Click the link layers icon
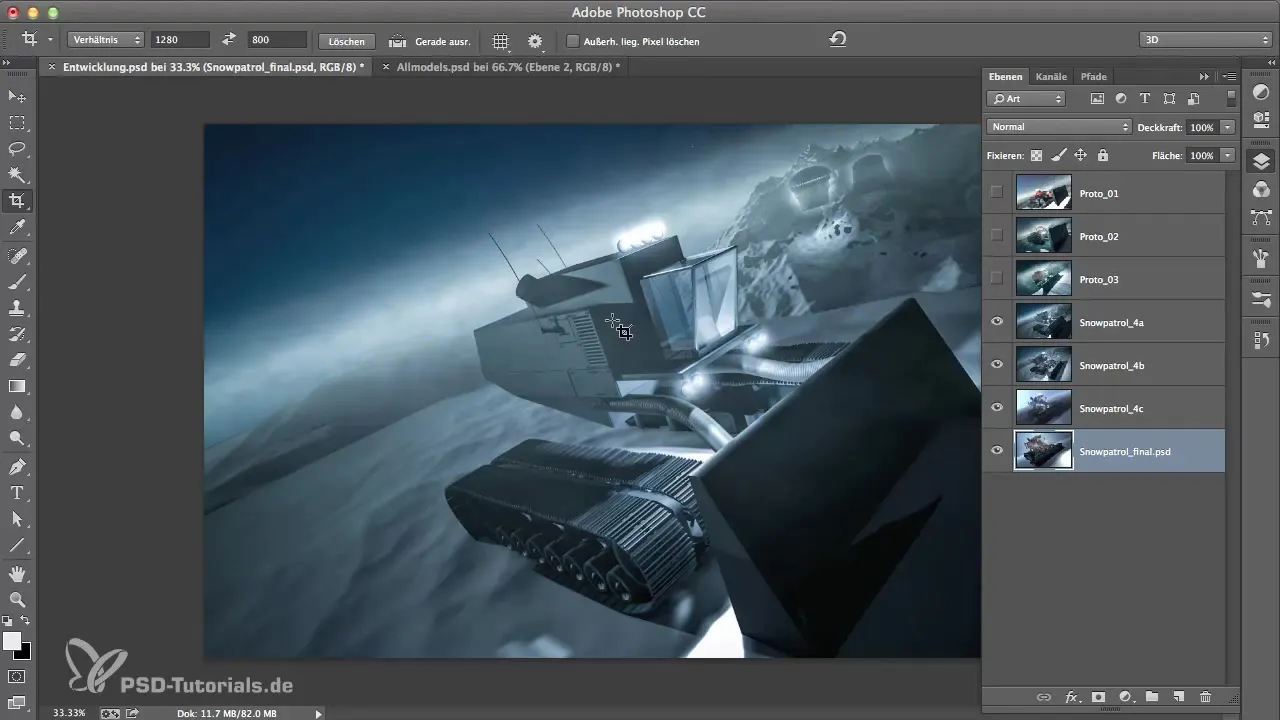 coord(1044,697)
